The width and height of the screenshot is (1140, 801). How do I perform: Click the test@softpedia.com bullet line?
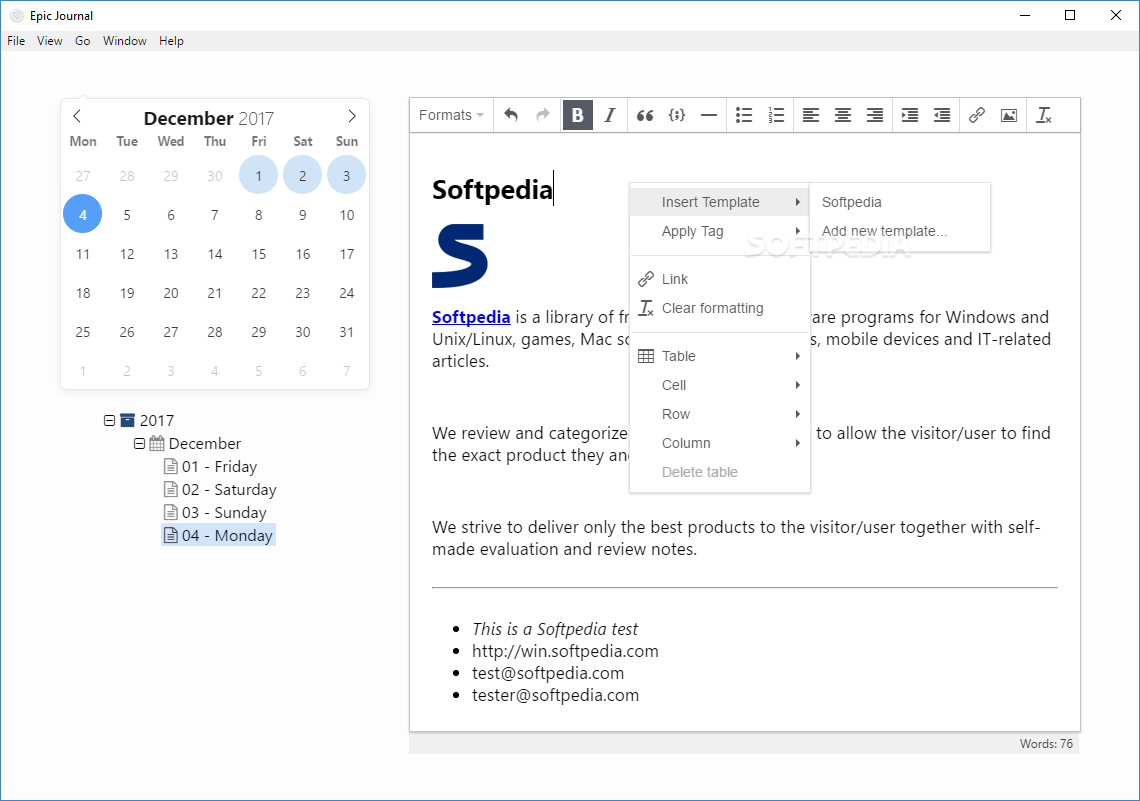click(547, 673)
